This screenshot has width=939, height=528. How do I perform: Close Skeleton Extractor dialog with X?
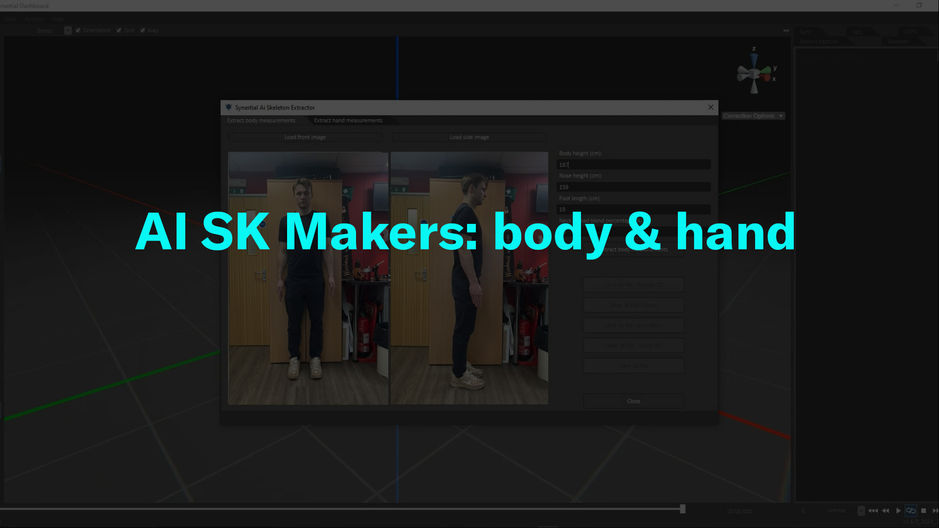[710, 107]
